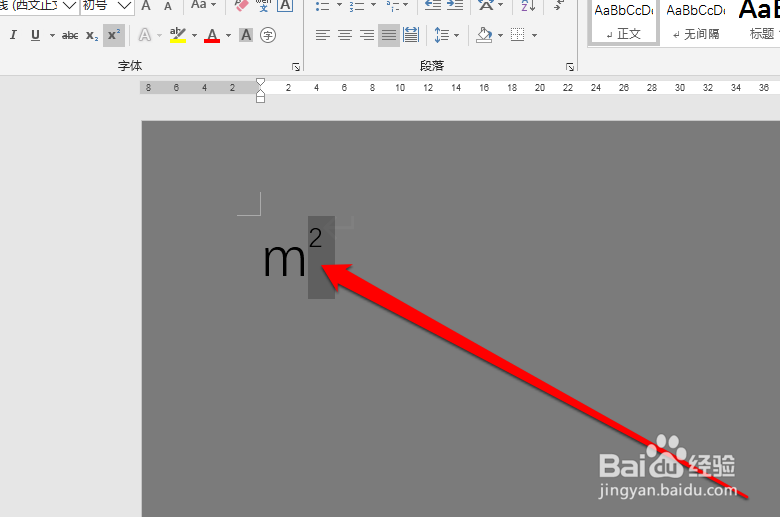Click the superscript 2 in document
The width and height of the screenshot is (780, 517).
(x=315, y=237)
